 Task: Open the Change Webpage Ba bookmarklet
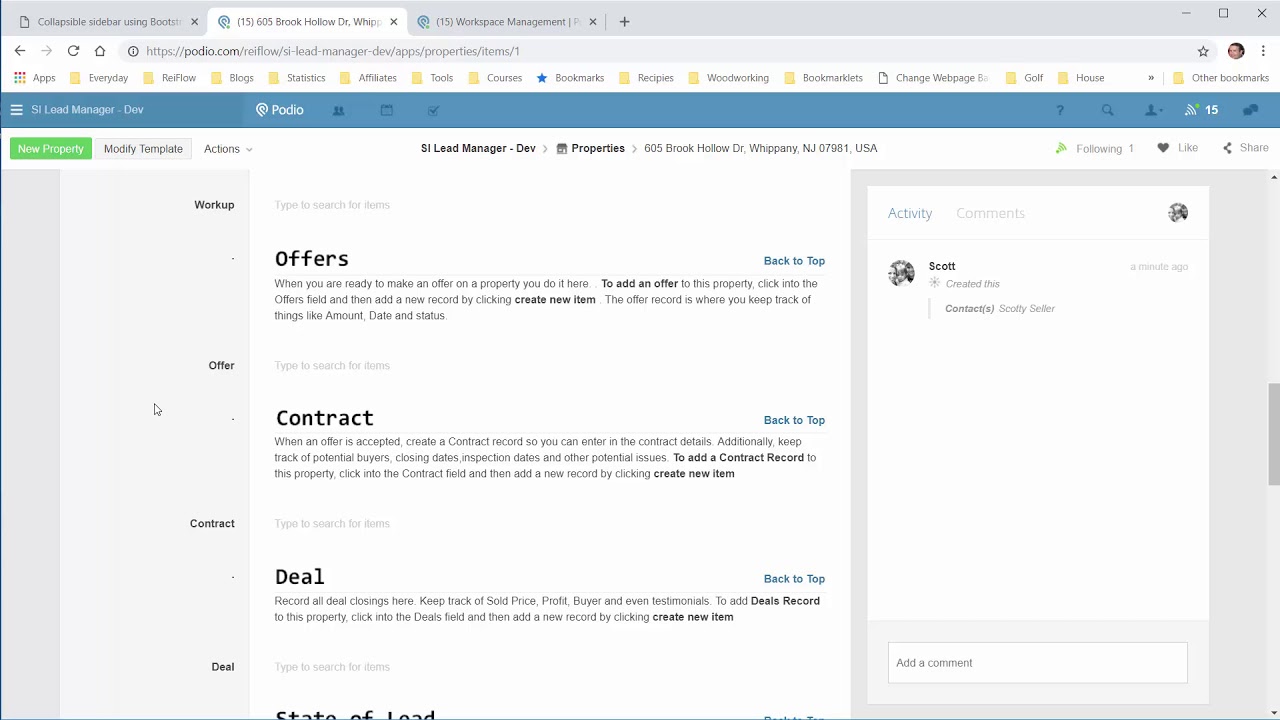coord(933,78)
